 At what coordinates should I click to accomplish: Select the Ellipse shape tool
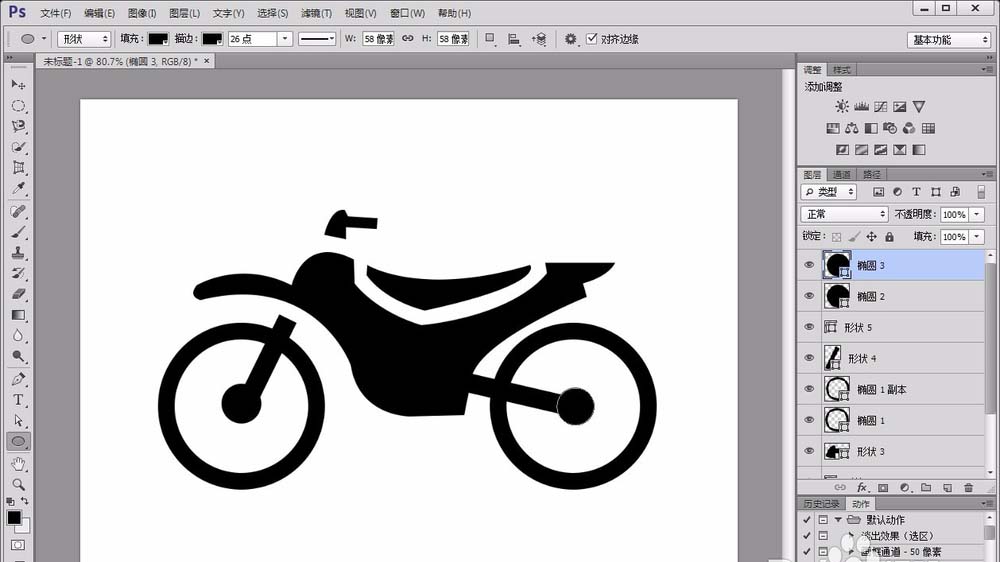18,441
